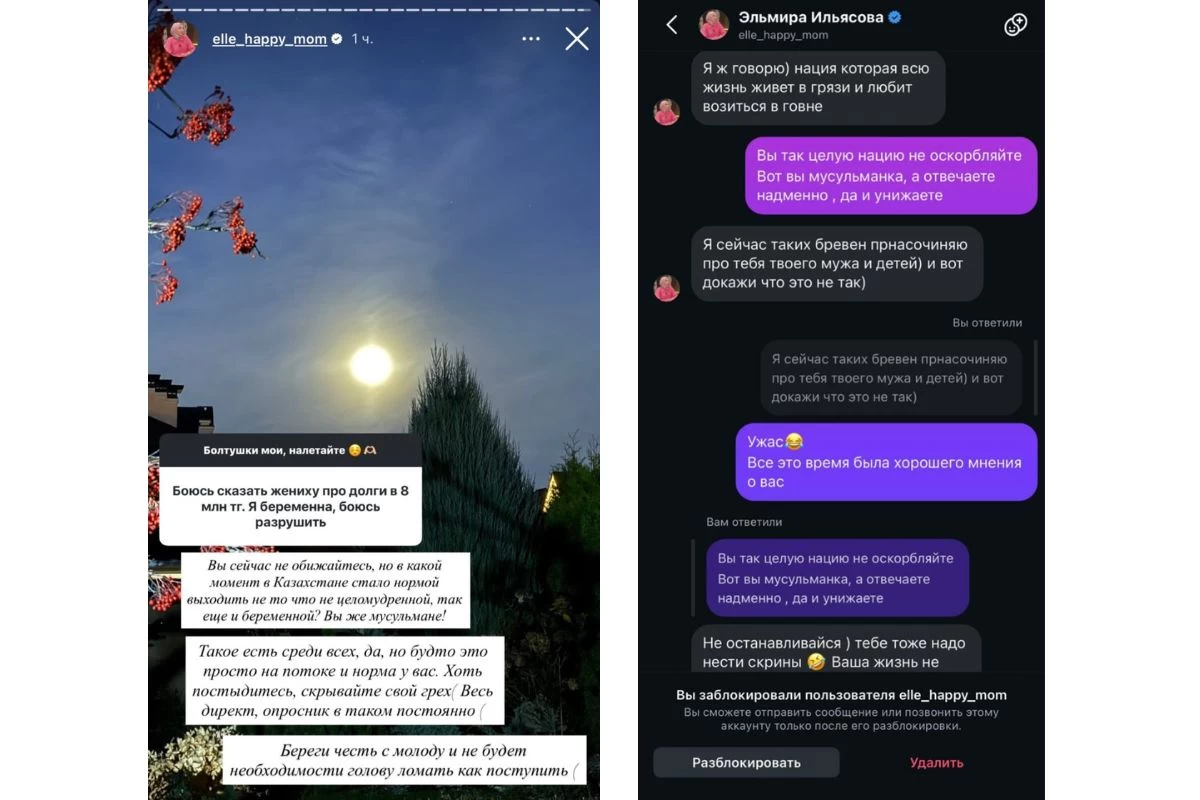1200x800 pixels.
Task: Tap the elle_happy_mom story profile picture
Action: 181,38
